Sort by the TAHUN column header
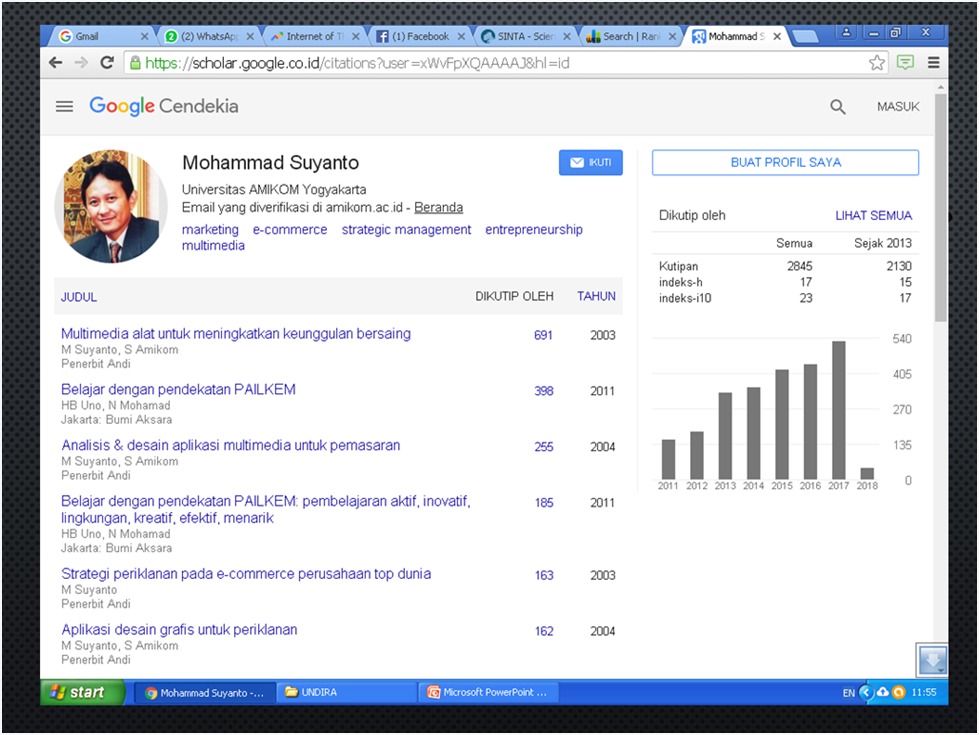Image resolution: width=979 pixels, height=735 pixels. [596, 297]
